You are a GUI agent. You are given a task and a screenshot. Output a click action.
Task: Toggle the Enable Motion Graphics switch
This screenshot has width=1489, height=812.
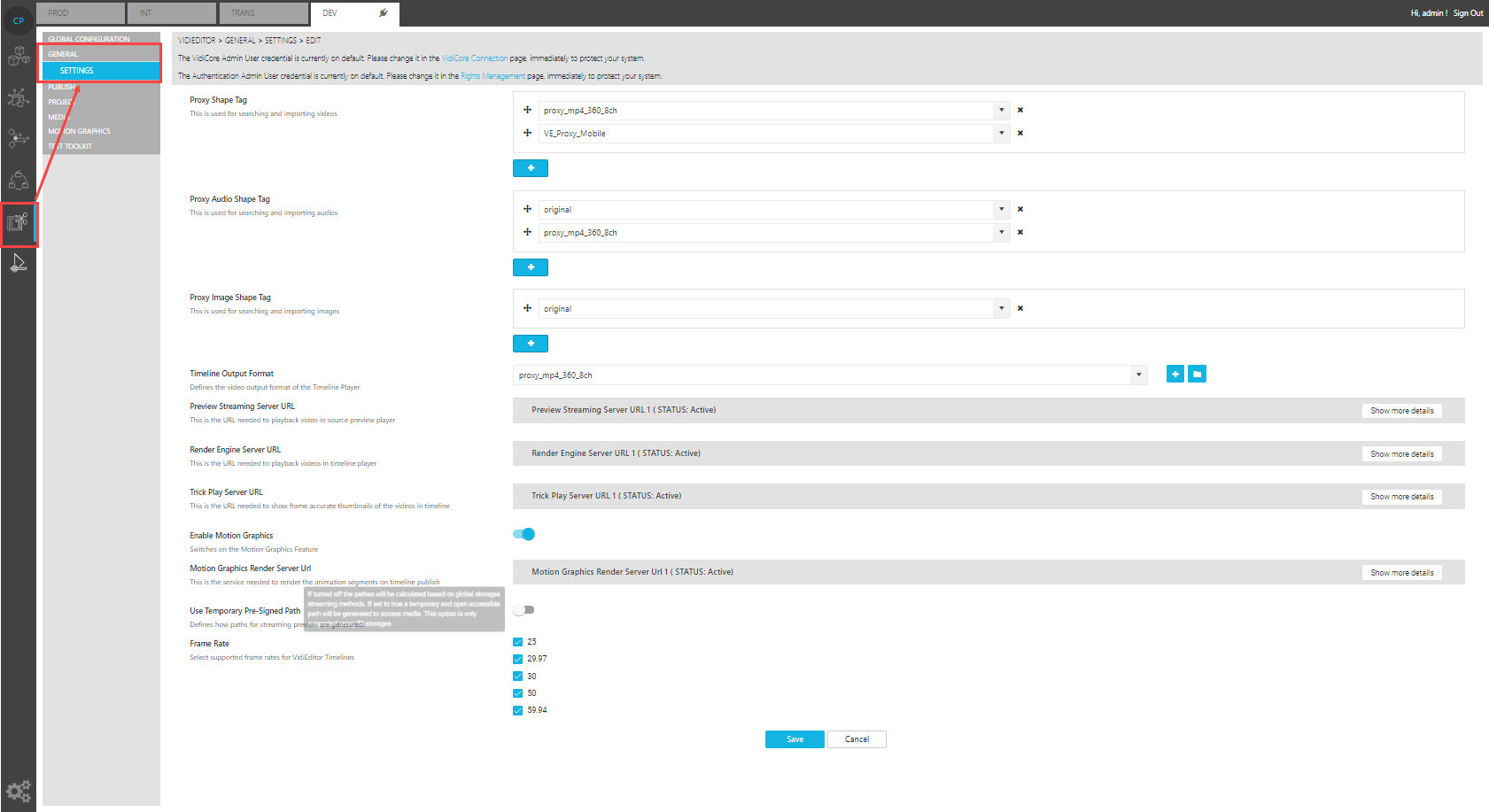[524, 534]
